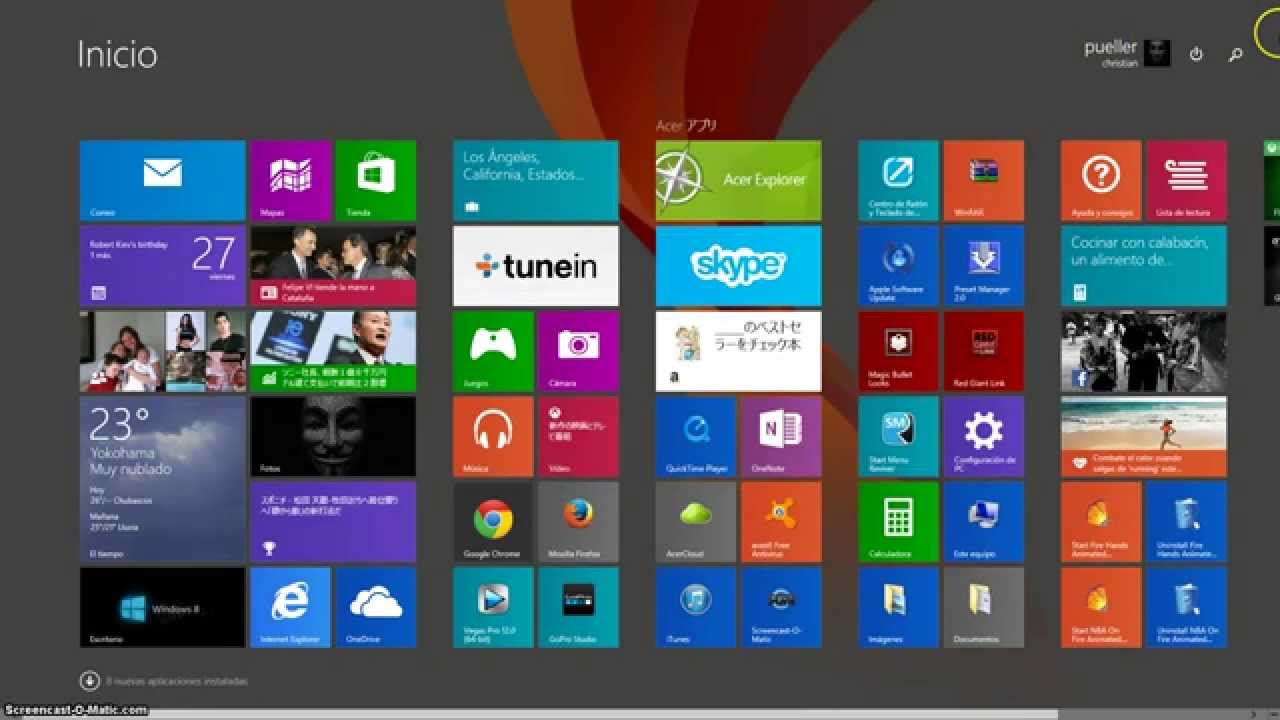Open the Escritorio desktop tile

point(162,607)
